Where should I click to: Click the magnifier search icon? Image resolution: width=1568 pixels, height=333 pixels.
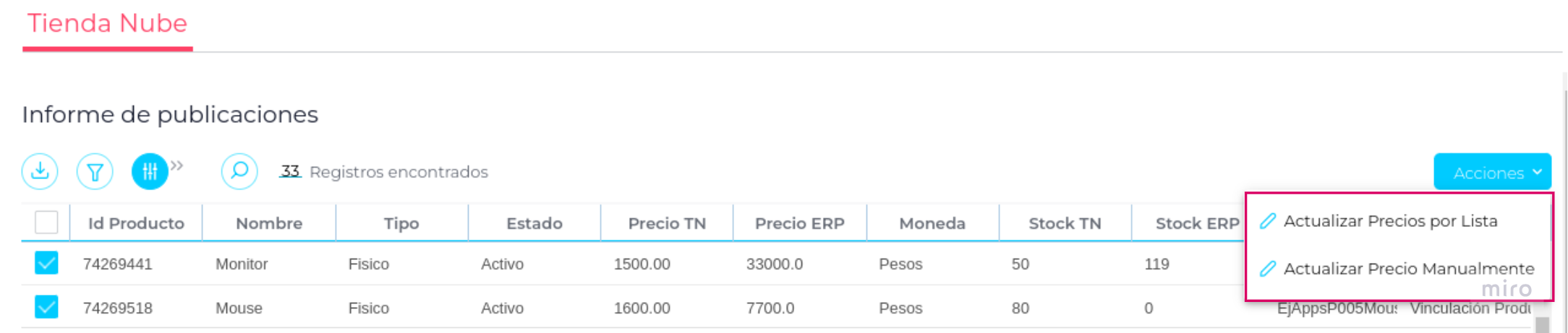239,172
